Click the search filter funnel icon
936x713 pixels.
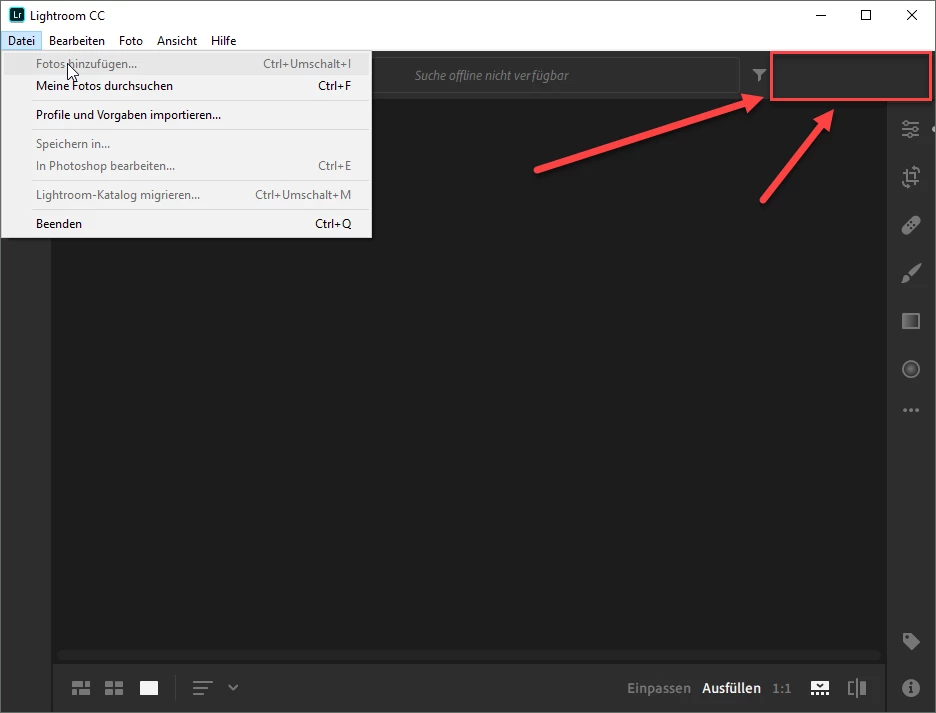coord(759,75)
